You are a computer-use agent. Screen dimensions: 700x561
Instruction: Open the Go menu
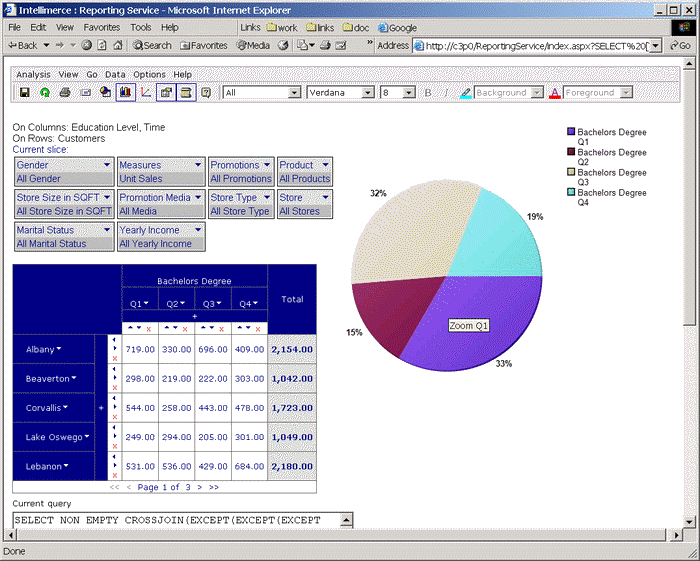(x=92, y=75)
